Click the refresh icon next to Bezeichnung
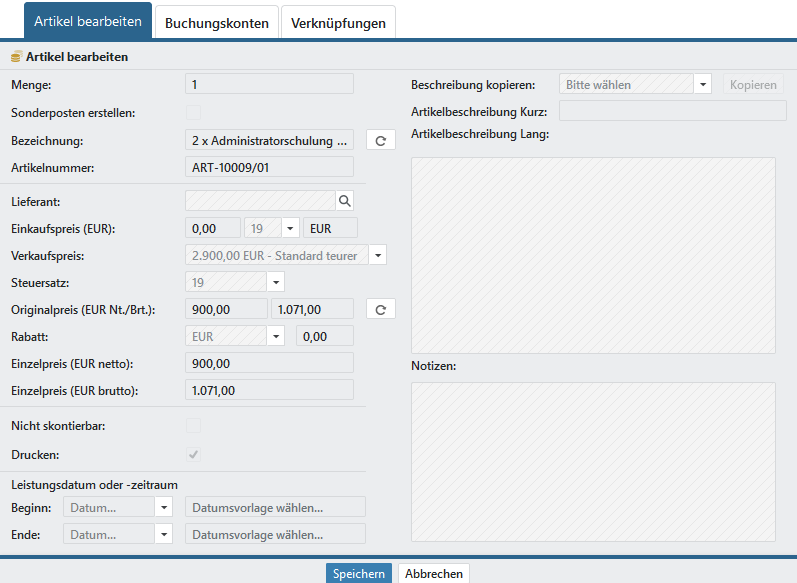 point(380,141)
